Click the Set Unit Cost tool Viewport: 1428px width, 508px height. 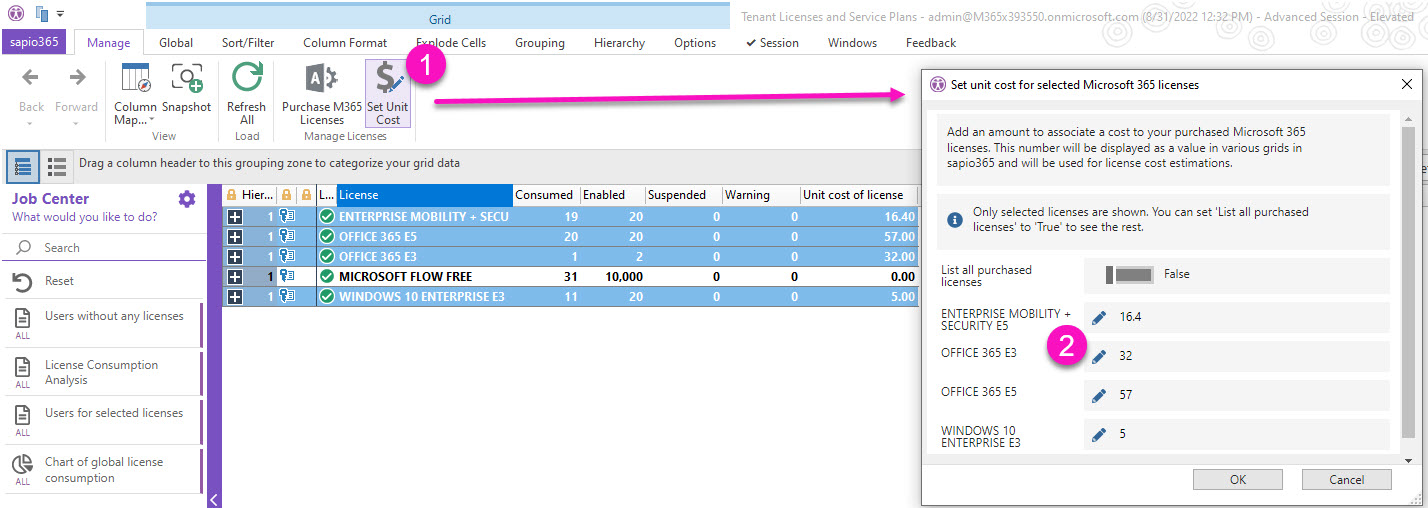(x=387, y=94)
